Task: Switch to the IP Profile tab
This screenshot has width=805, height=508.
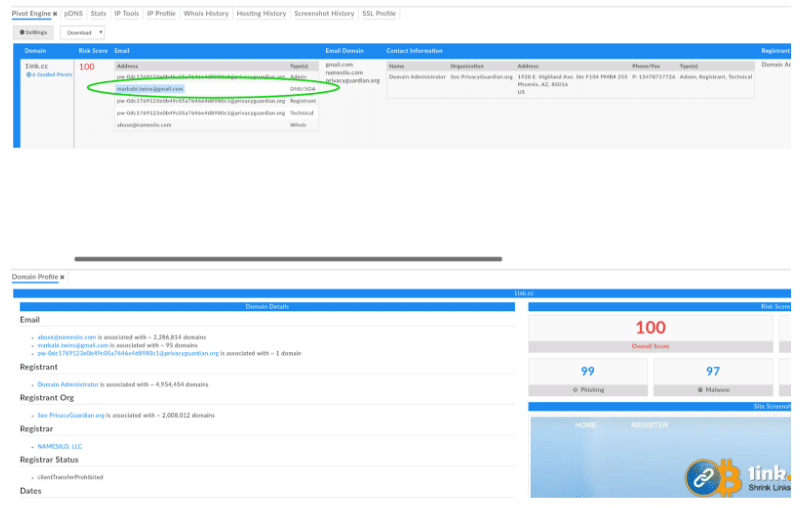Action: pos(161,13)
